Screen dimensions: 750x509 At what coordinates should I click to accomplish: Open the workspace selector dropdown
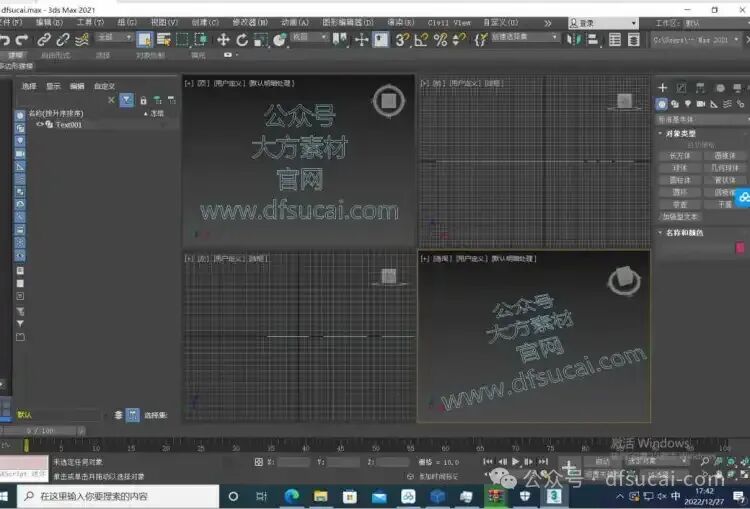point(717,23)
